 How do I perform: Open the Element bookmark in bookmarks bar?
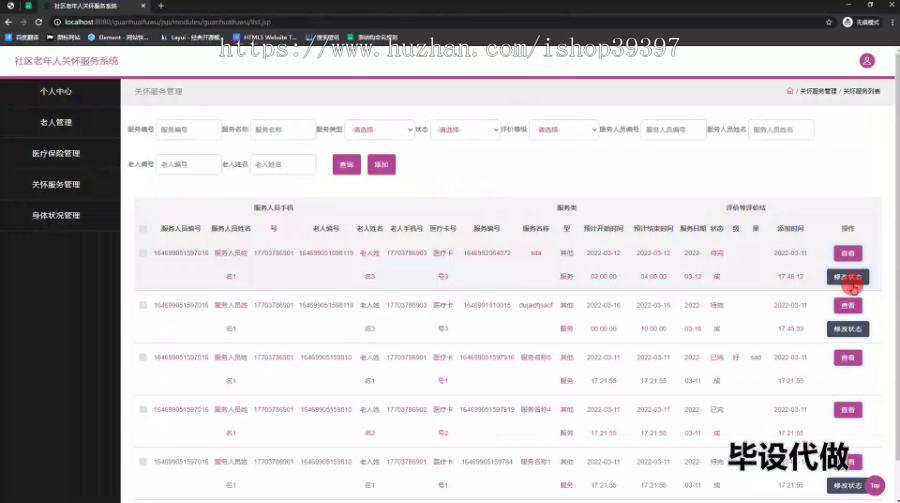point(118,37)
